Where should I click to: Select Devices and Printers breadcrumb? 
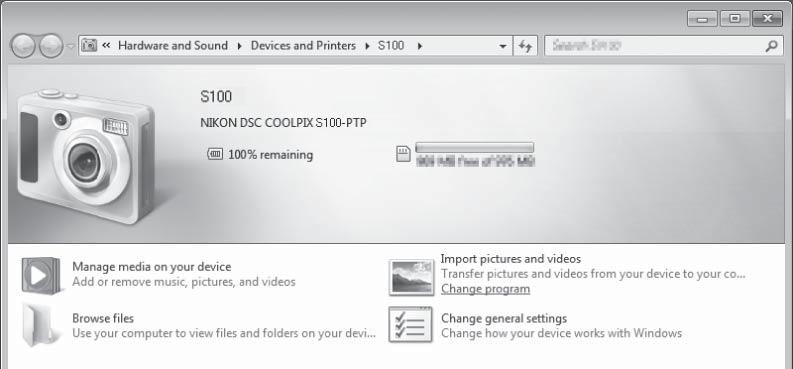point(303,45)
